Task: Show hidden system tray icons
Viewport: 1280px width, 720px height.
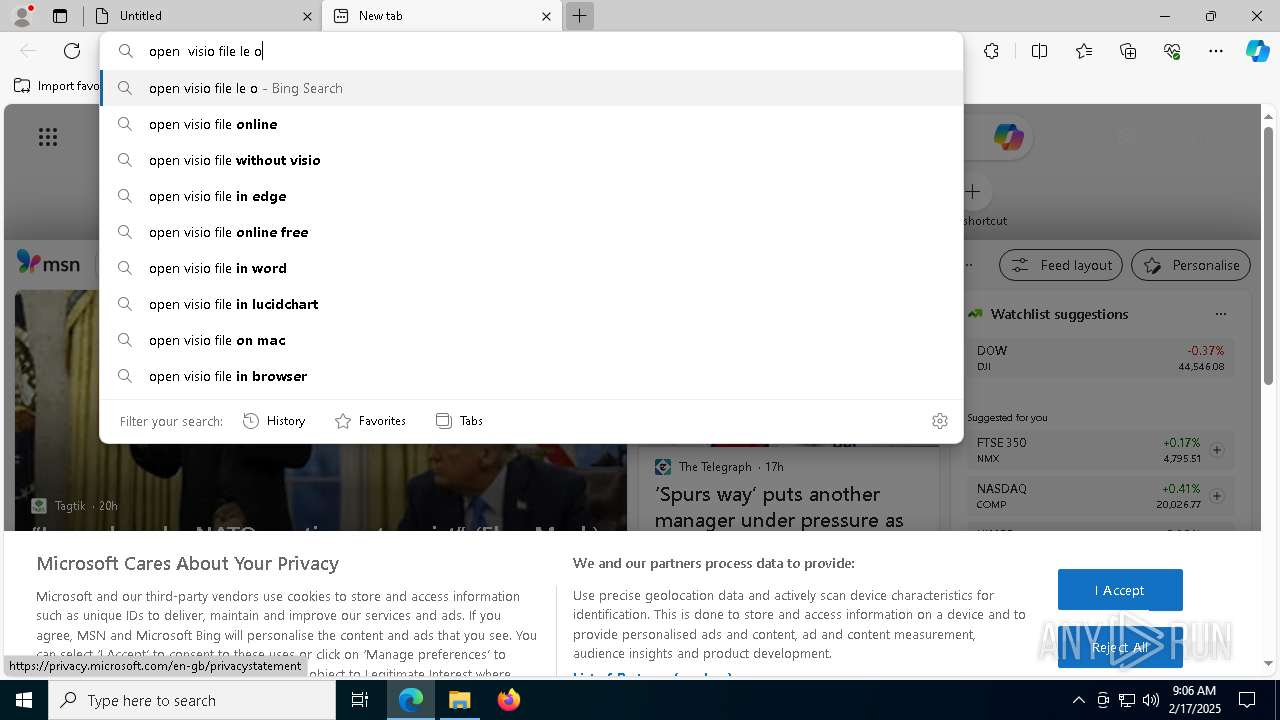Action: (x=1078, y=700)
